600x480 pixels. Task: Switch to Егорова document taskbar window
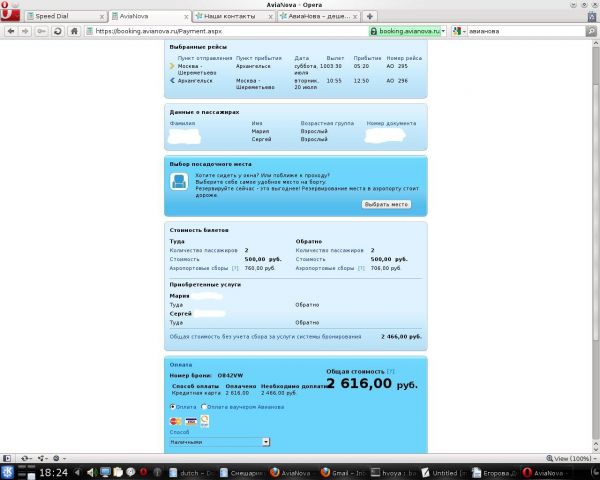click(494, 473)
